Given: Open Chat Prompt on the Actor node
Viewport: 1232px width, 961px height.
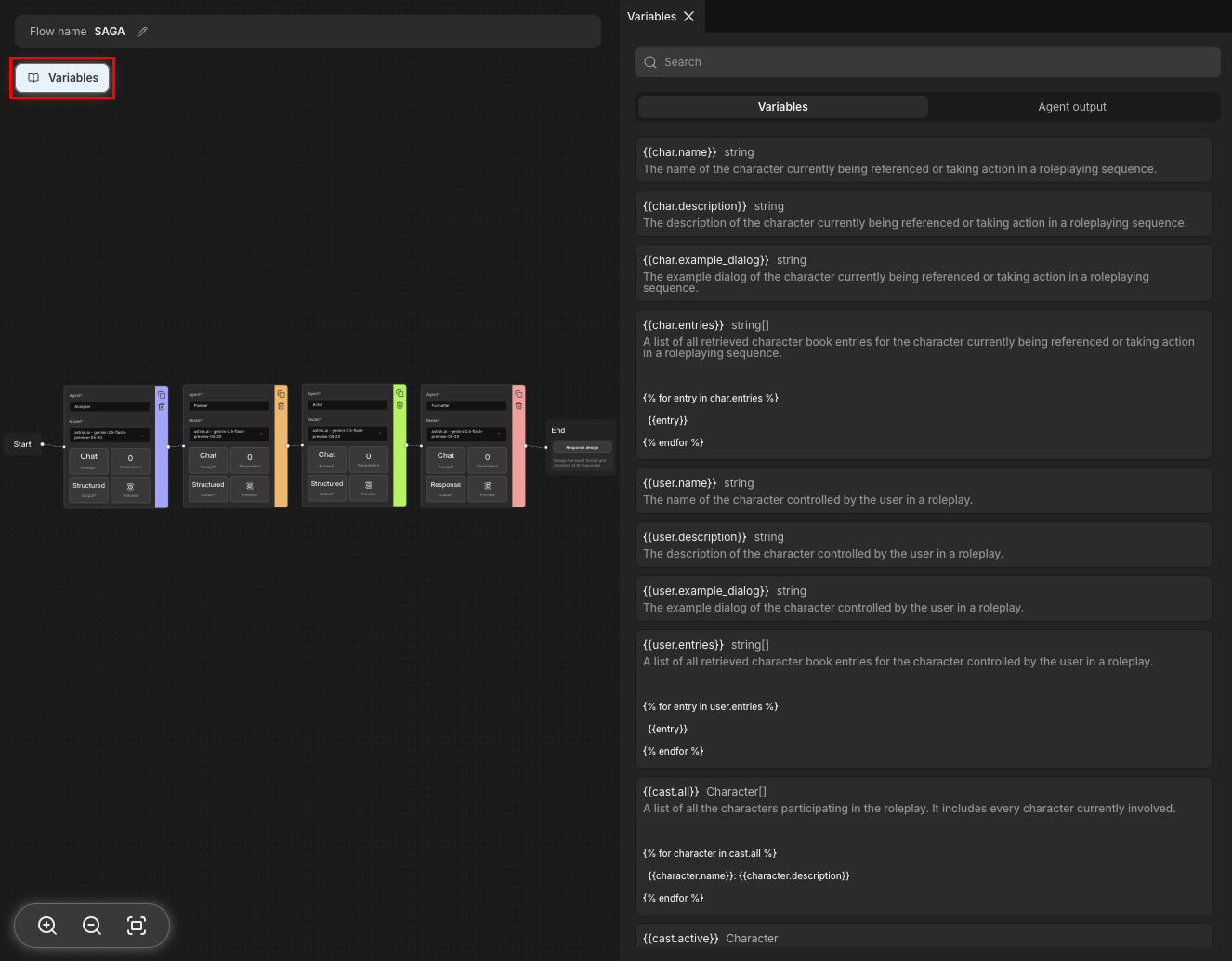Looking at the screenshot, I should pos(327,459).
